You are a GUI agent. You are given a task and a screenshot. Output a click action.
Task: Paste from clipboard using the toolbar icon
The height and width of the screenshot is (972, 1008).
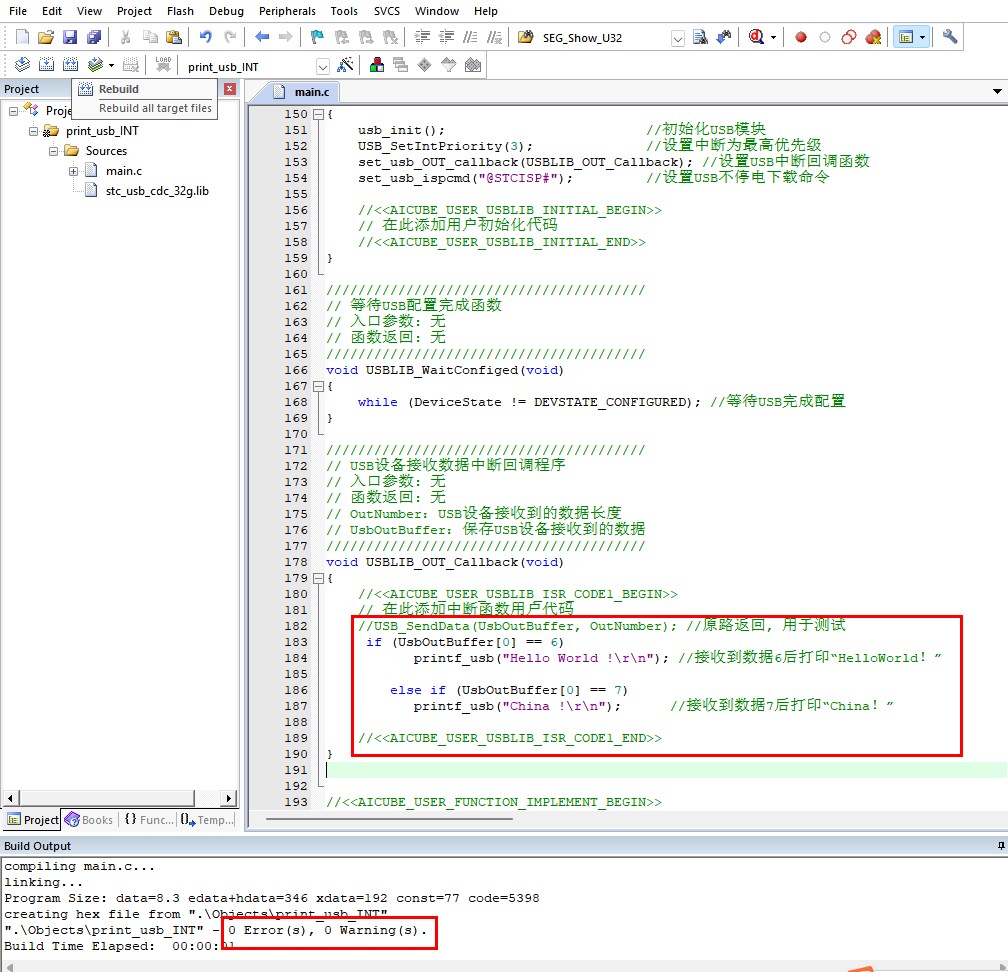point(174,37)
